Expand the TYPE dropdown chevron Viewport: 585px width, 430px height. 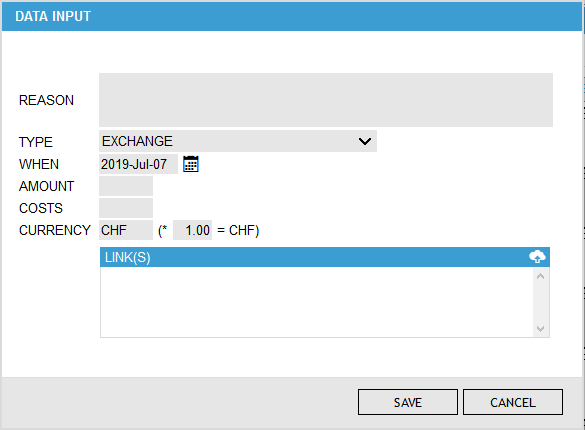tap(365, 141)
